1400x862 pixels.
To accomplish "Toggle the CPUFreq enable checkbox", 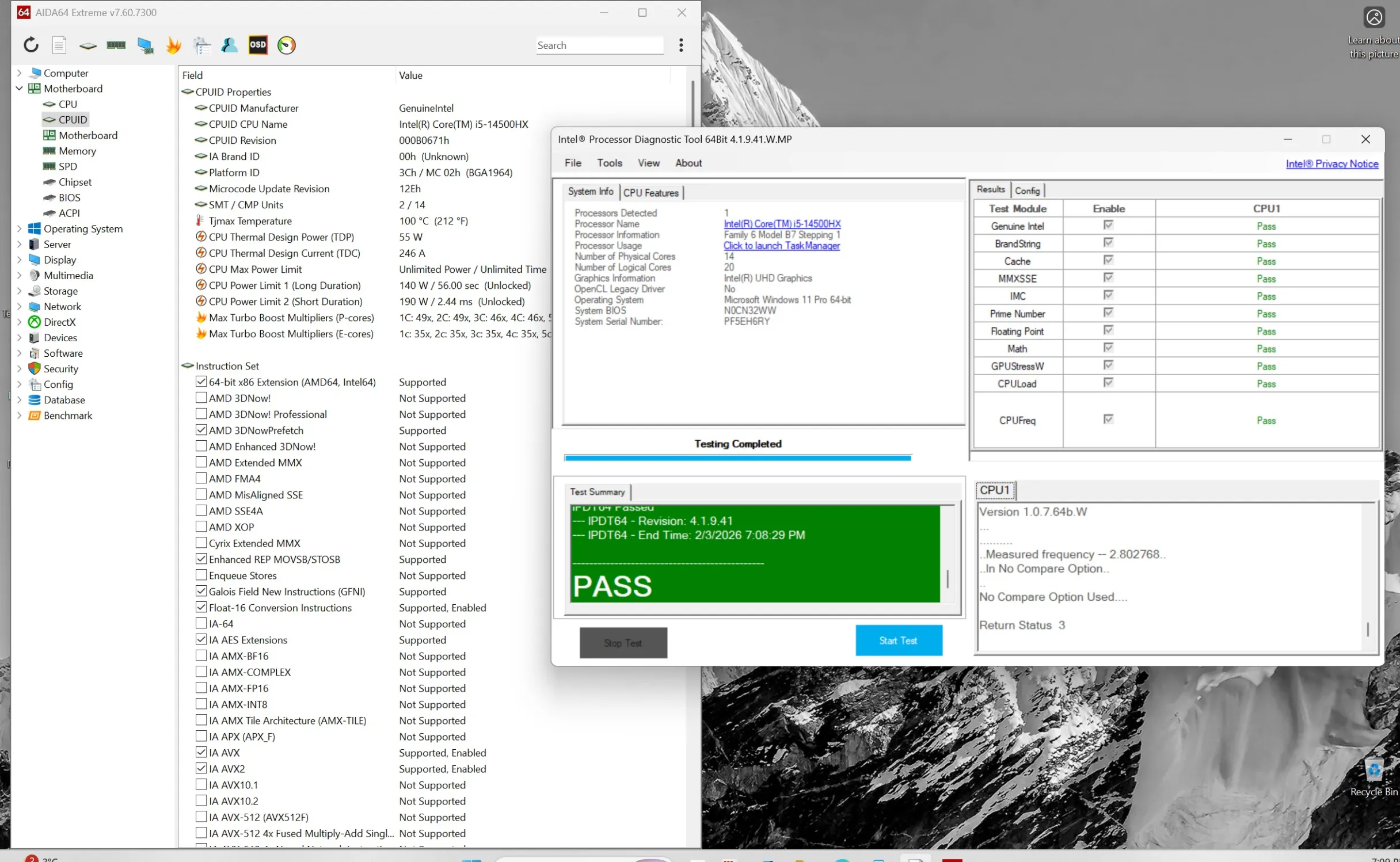I will [1108, 419].
